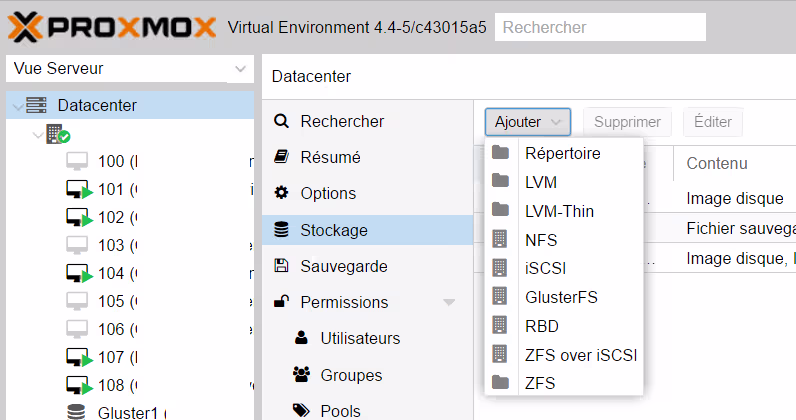The width and height of the screenshot is (796, 420).
Task: Select ZFS over iSCSI storage type
Action: [580, 354]
